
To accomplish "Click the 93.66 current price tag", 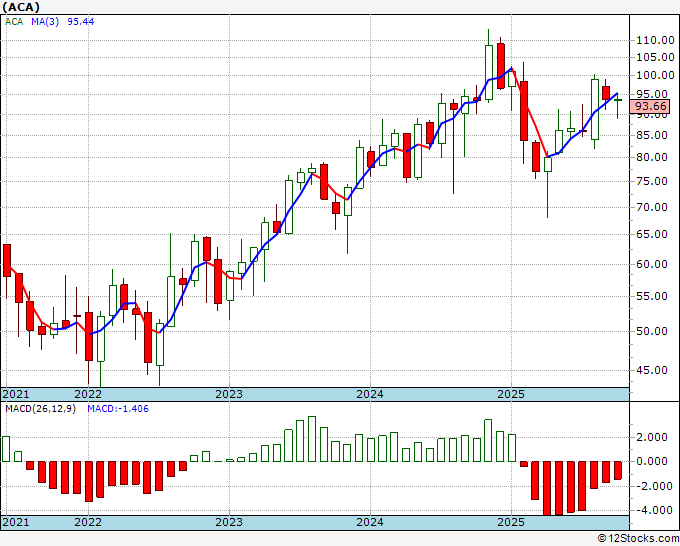I will [x=650, y=106].
